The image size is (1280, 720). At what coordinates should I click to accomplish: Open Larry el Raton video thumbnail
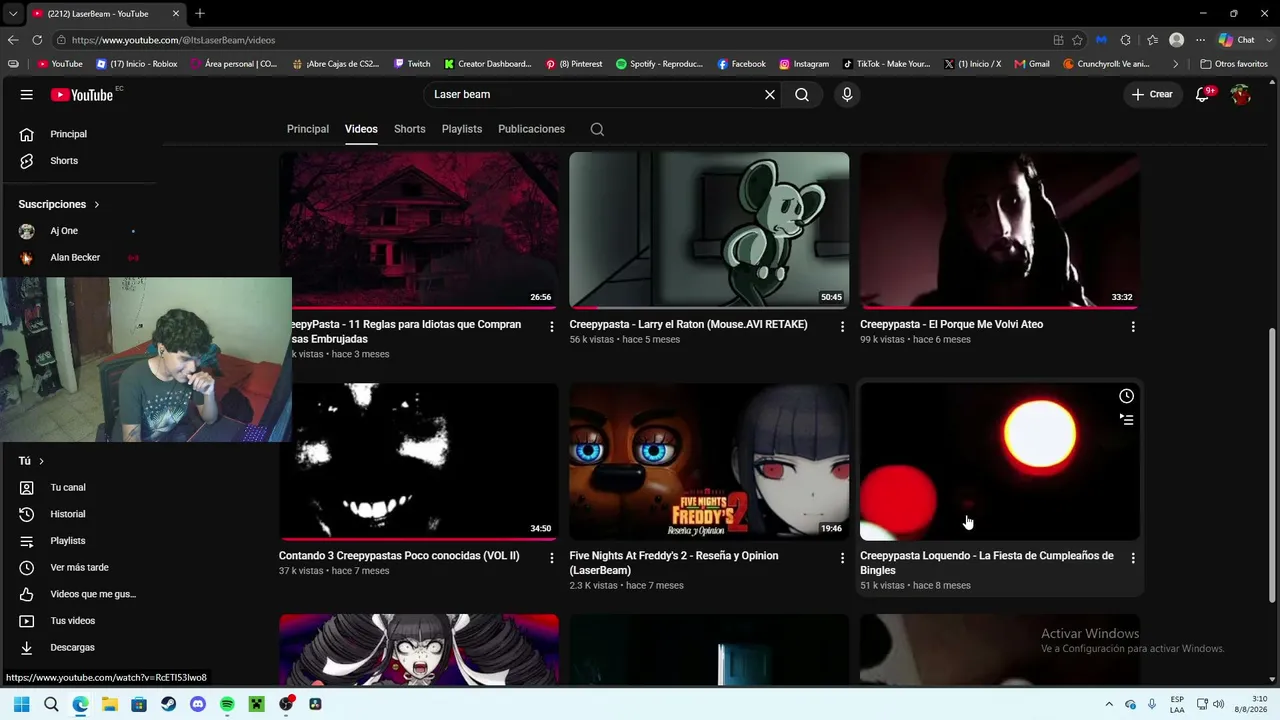click(709, 230)
